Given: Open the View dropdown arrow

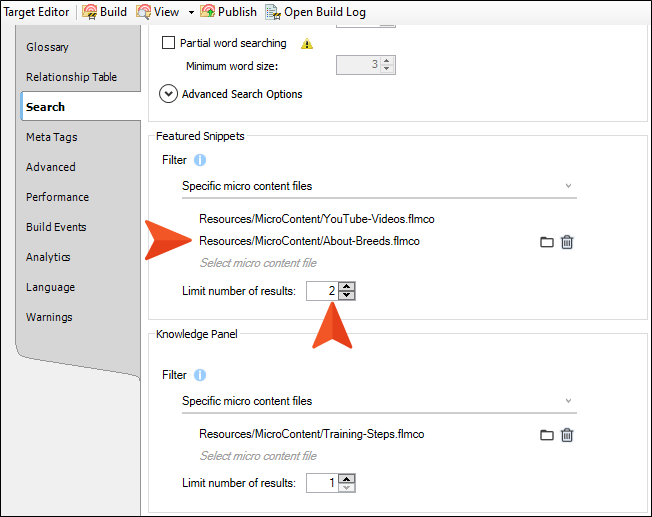Looking at the screenshot, I should [x=190, y=13].
